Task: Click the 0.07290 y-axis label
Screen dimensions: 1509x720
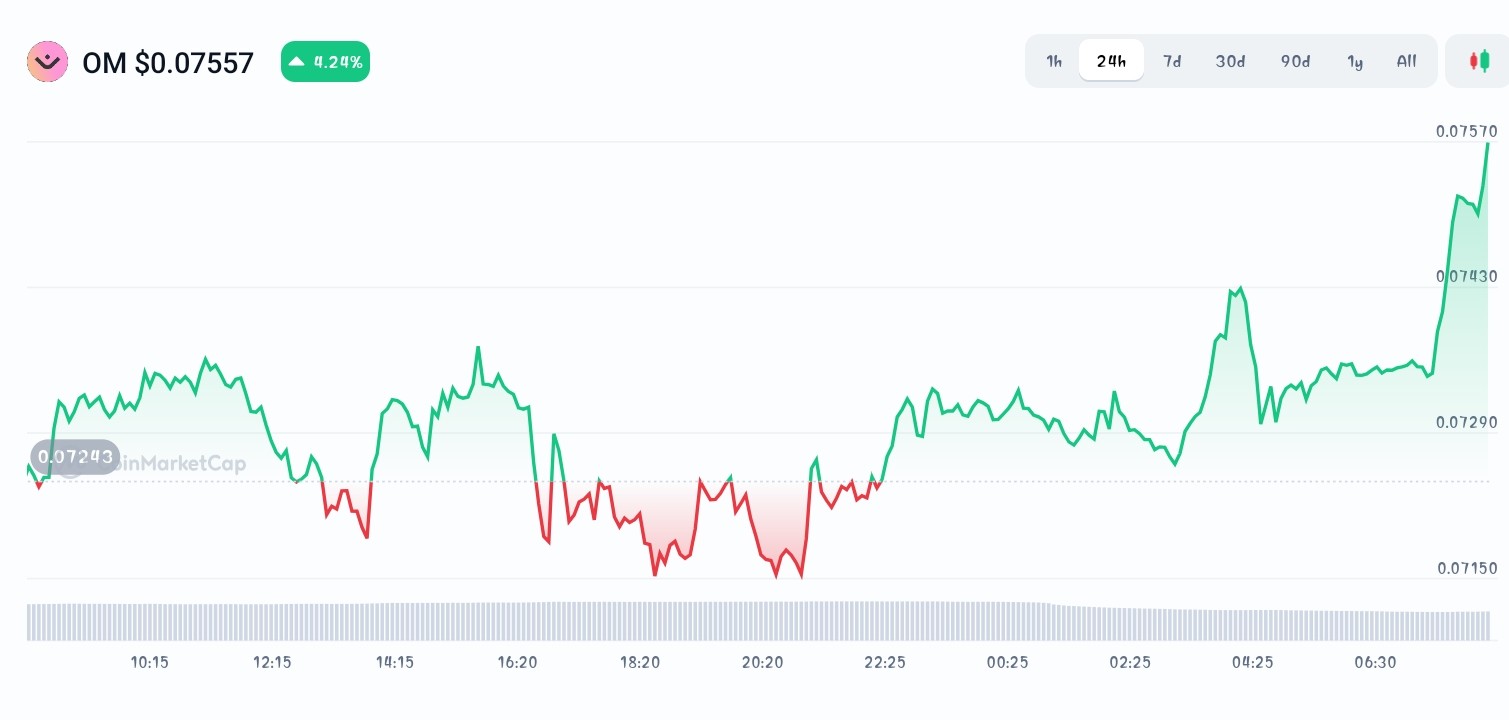Action: pyautogui.click(x=1467, y=422)
